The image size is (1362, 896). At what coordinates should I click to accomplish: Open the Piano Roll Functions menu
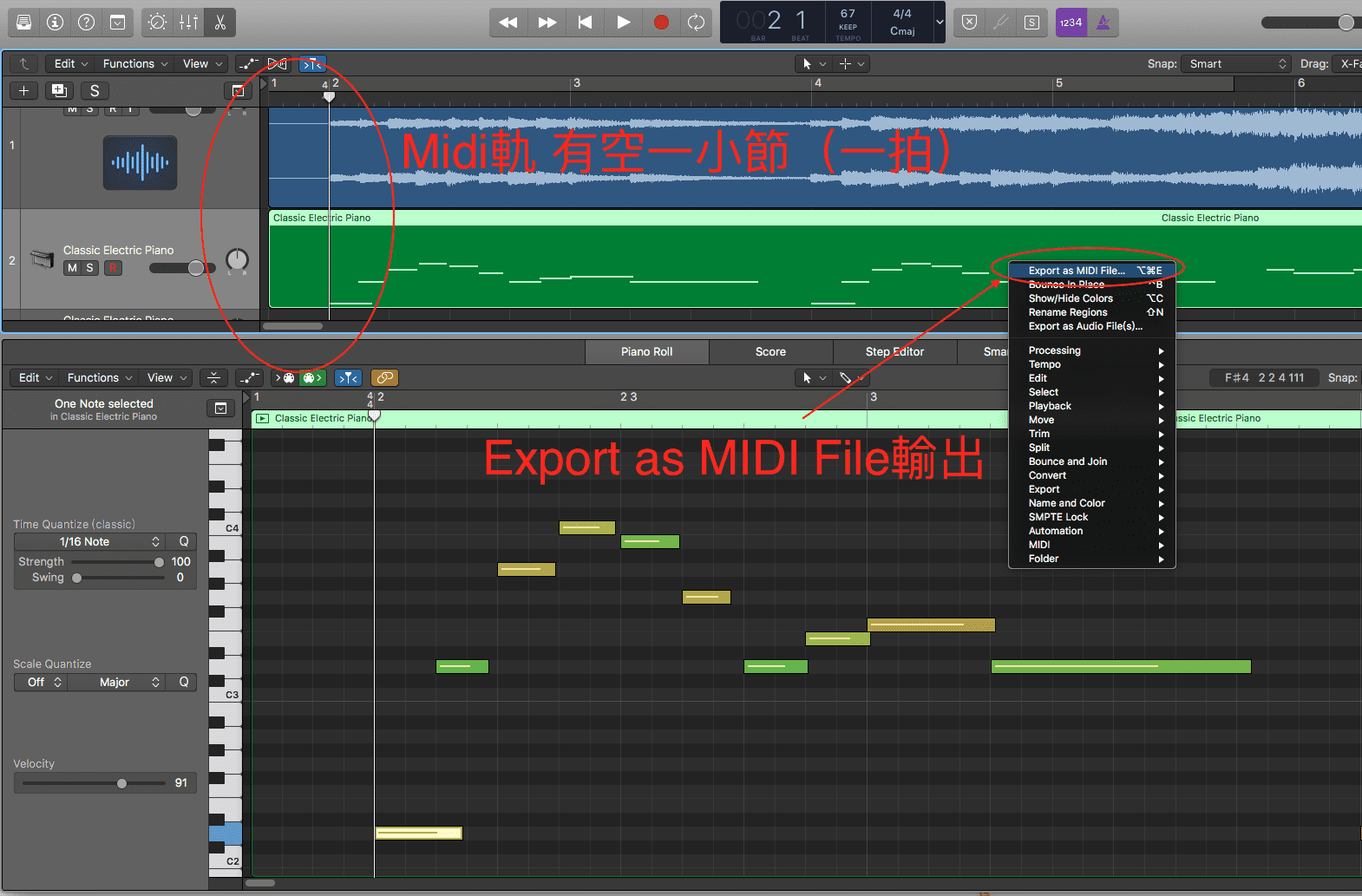100,377
